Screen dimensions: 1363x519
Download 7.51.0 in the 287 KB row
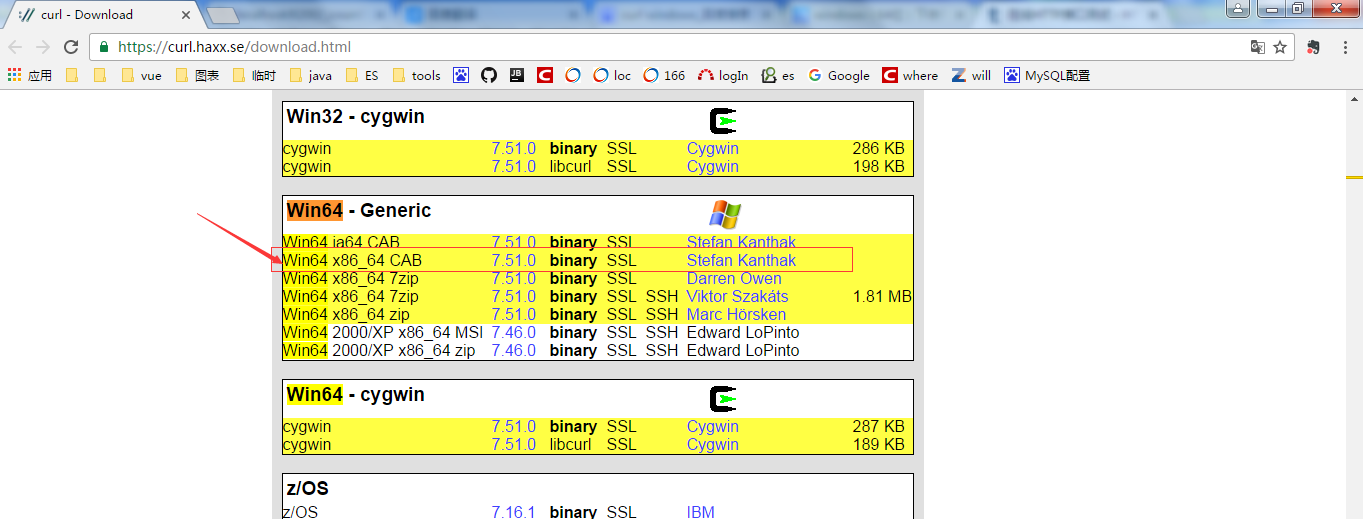[x=513, y=427]
